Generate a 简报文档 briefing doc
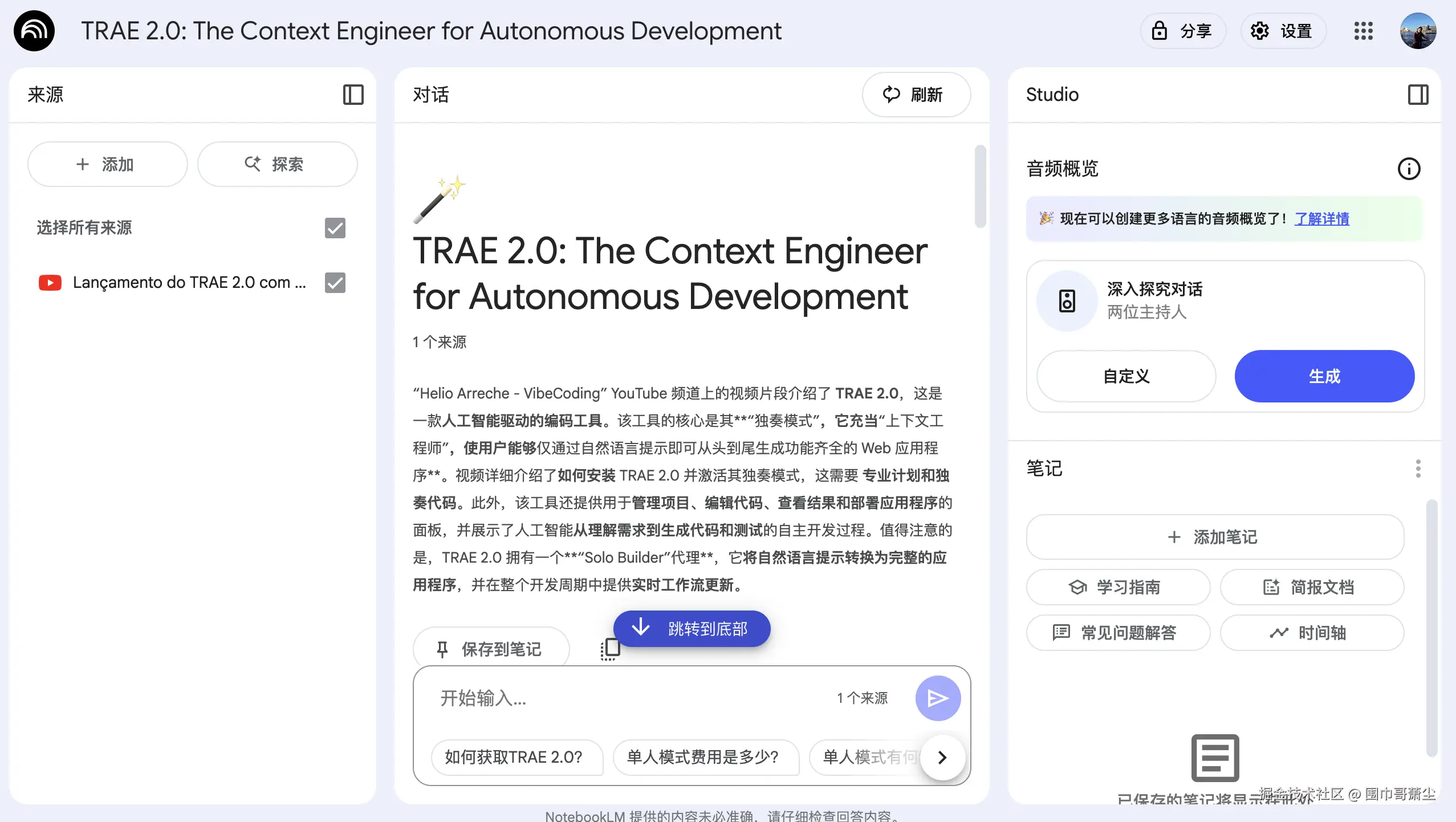This screenshot has width=1456, height=822. coord(1311,587)
